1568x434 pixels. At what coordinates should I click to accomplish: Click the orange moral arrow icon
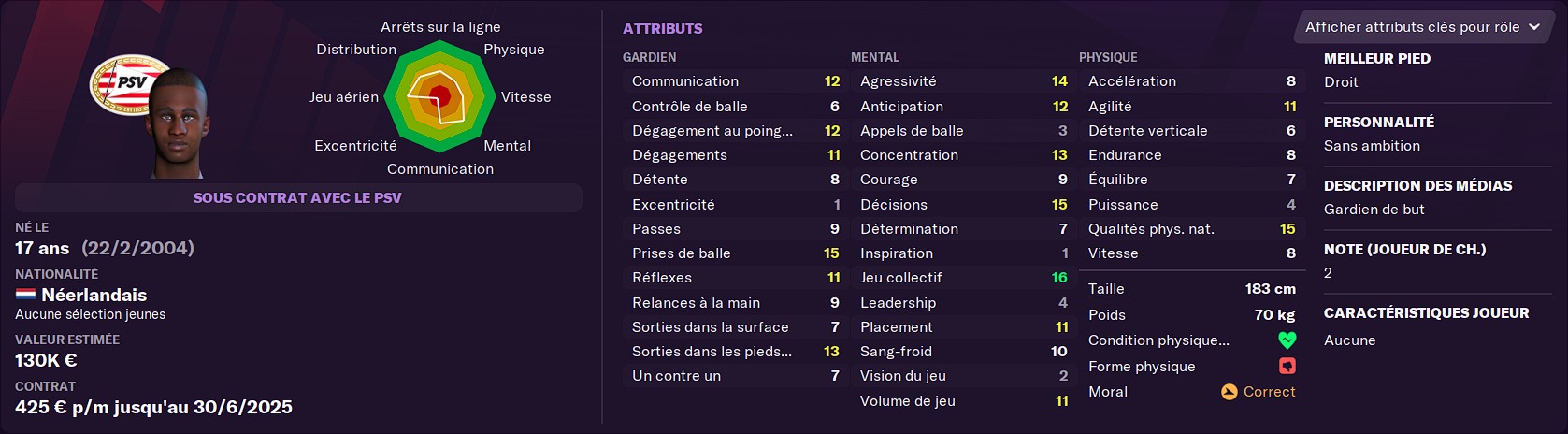1230,392
